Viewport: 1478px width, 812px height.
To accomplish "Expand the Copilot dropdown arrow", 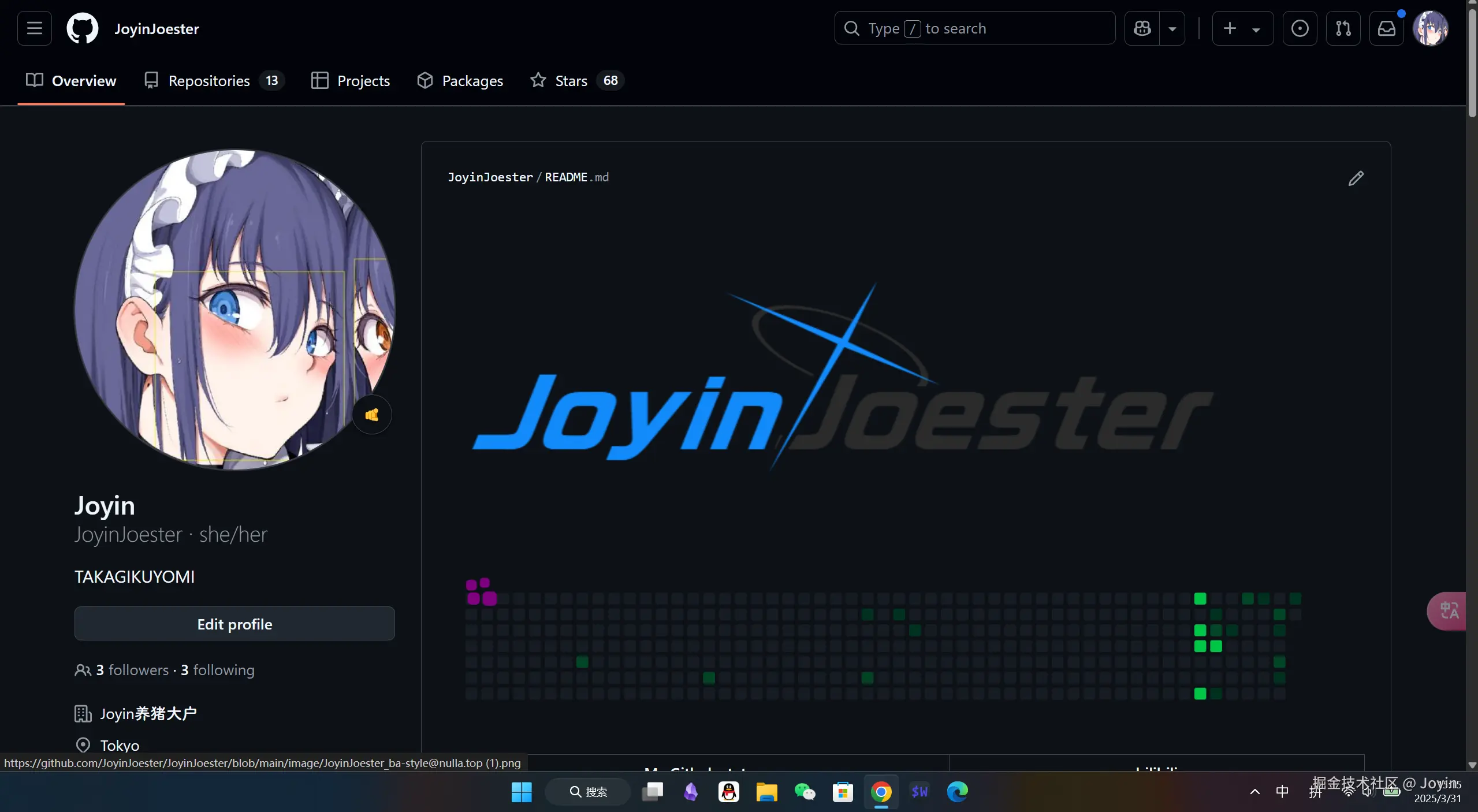I will tap(1172, 28).
